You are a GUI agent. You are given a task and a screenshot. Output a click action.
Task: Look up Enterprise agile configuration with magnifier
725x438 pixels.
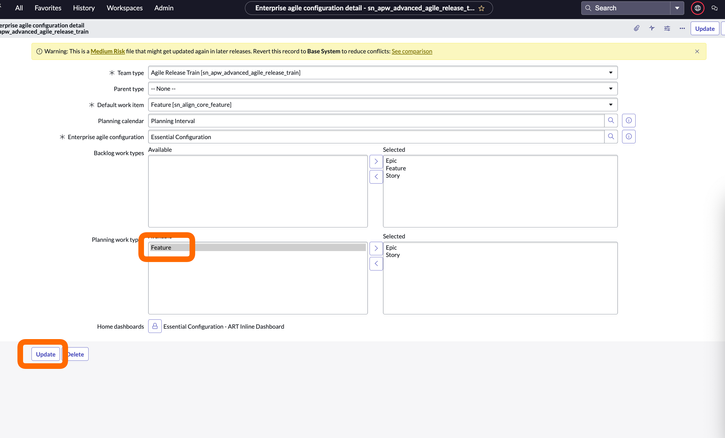coord(611,137)
